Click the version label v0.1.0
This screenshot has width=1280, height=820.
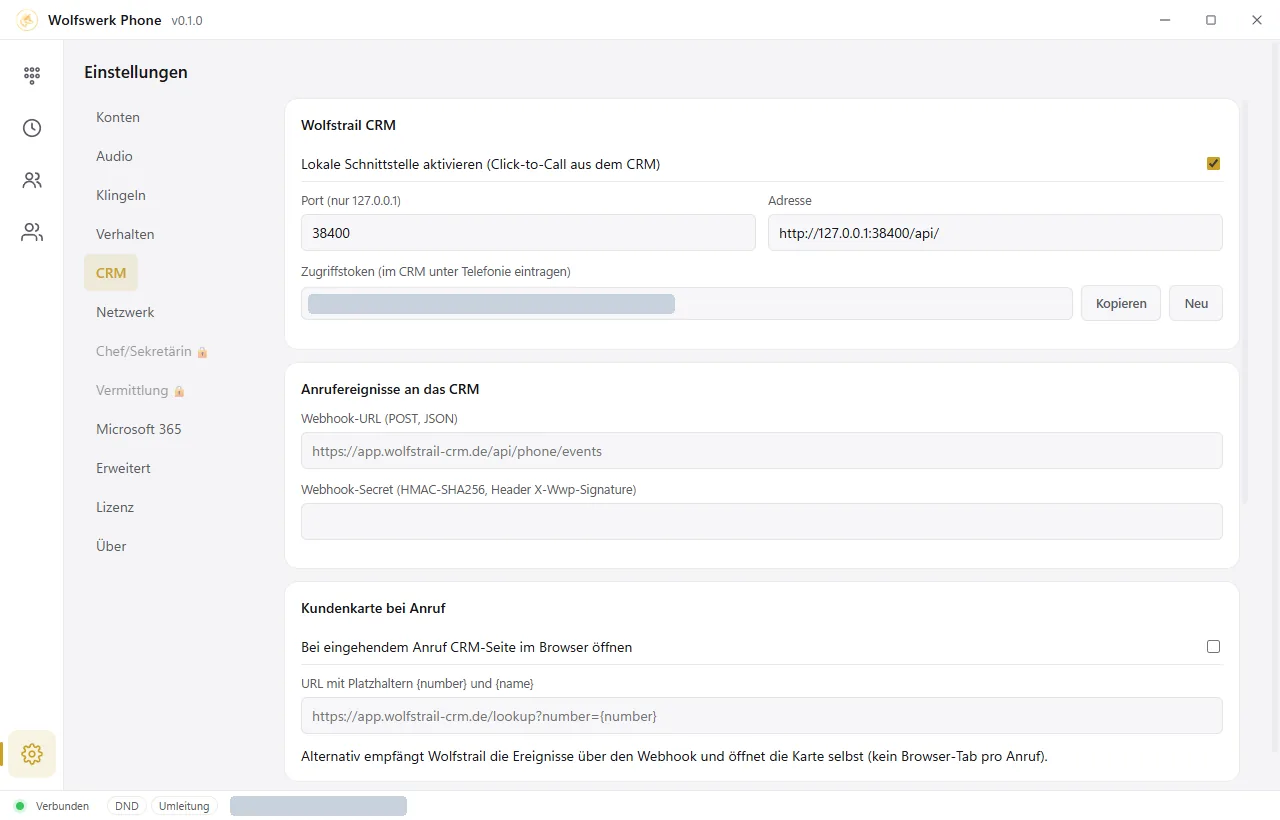coord(187,20)
